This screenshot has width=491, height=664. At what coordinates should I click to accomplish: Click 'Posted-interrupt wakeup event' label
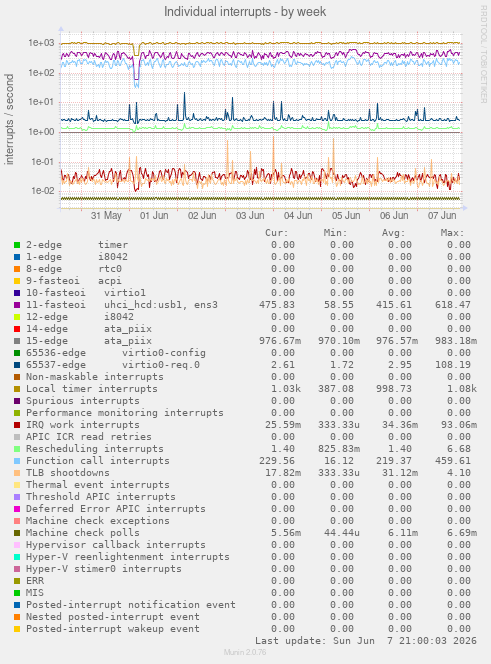coord(113,629)
